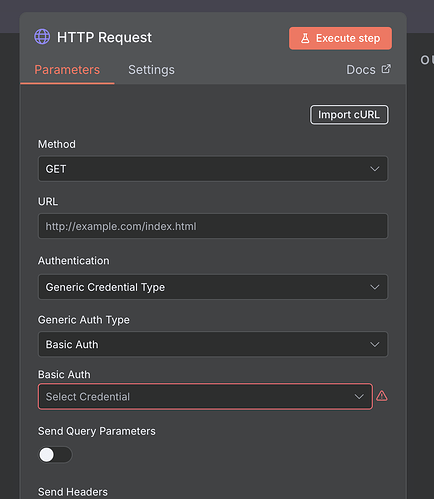This screenshot has width=434, height=499.
Task: Switch to the Parameters tab
Action: (x=67, y=70)
